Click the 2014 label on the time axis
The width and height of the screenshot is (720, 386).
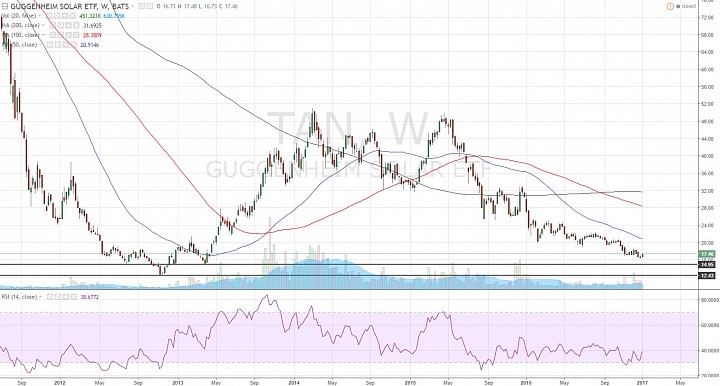pos(294,382)
